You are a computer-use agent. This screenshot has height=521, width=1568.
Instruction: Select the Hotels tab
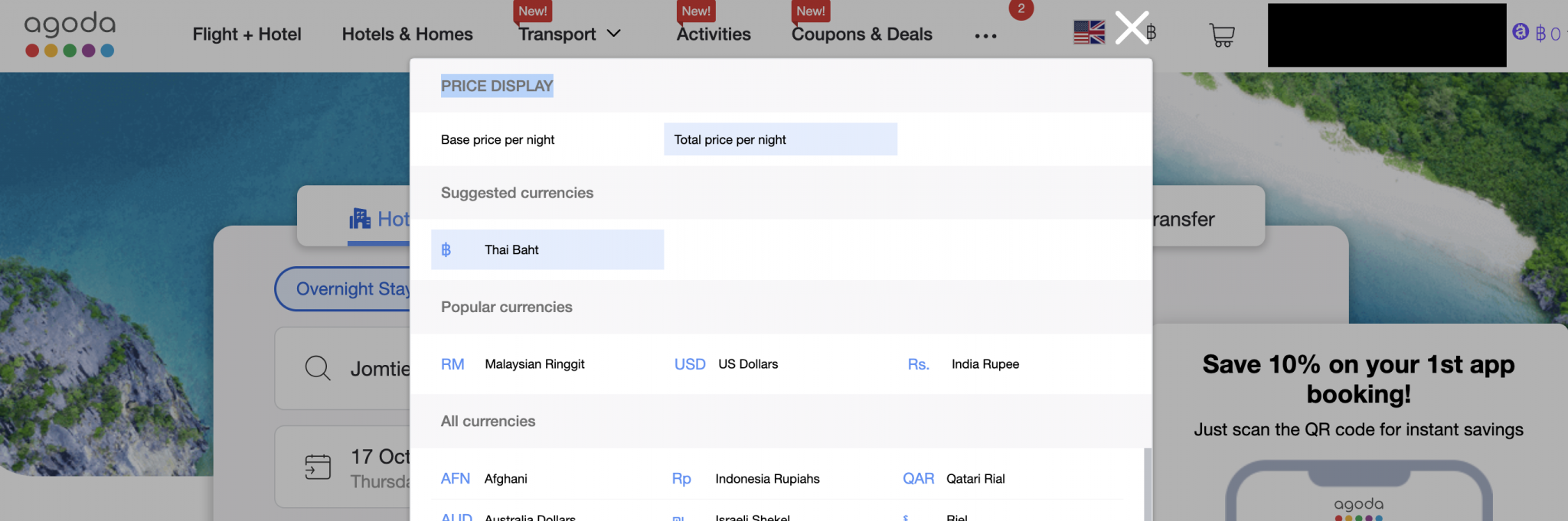[379, 219]
